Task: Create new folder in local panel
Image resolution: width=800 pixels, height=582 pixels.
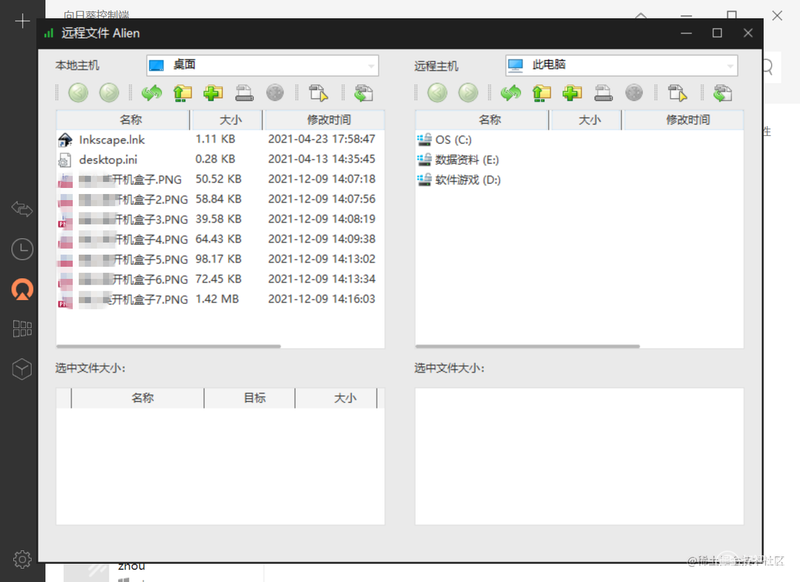Action: click(x=213, y=93)
